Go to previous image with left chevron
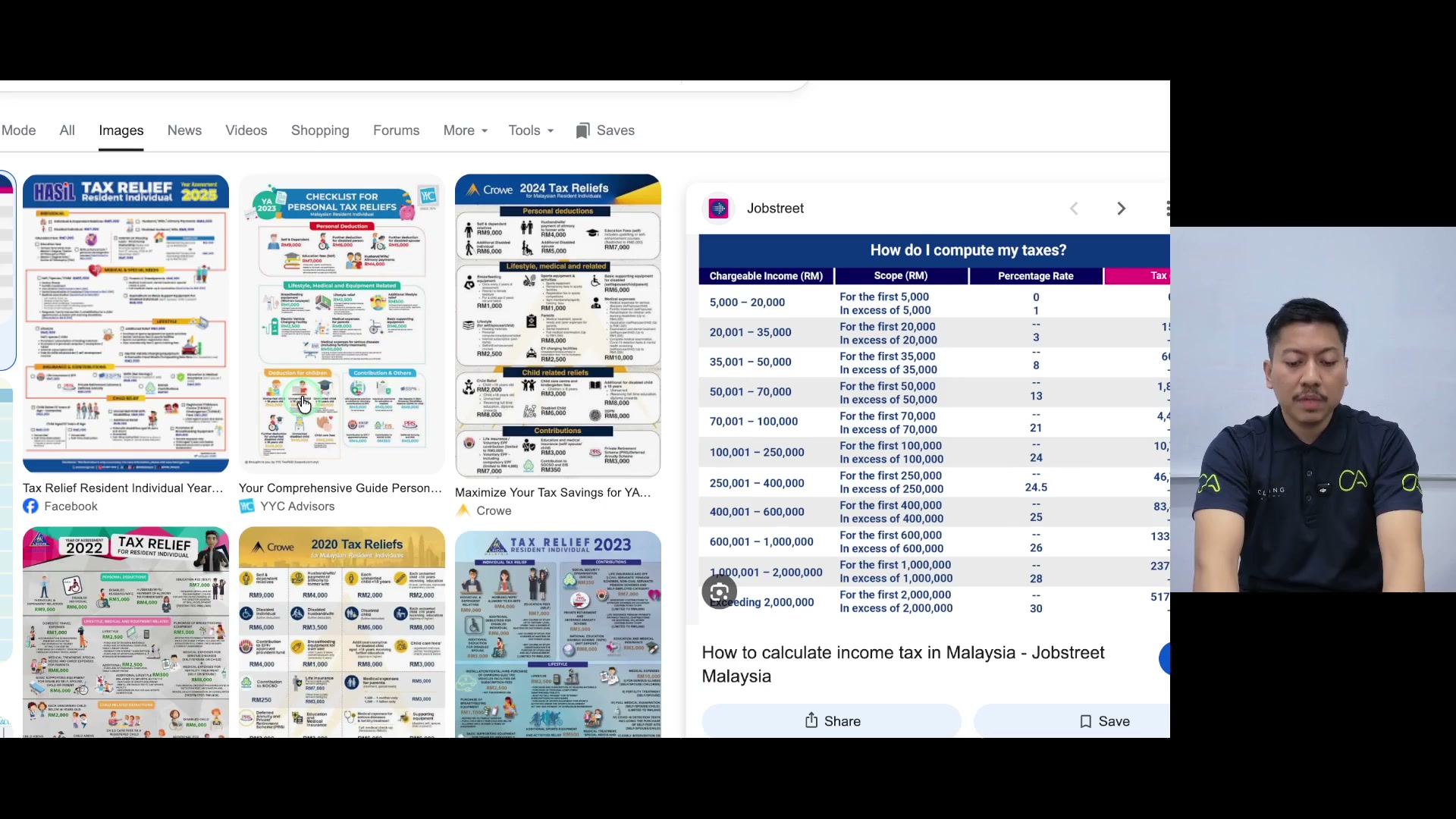Screen dimensions: 1456x819 pos(1074,209)
